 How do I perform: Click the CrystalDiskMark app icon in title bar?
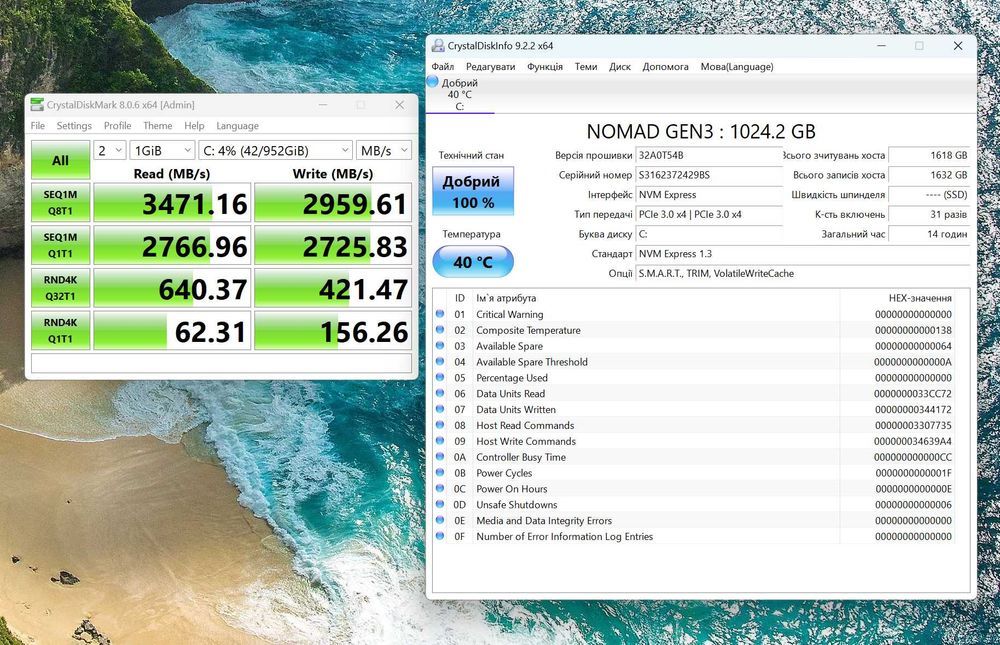(37, 105)
